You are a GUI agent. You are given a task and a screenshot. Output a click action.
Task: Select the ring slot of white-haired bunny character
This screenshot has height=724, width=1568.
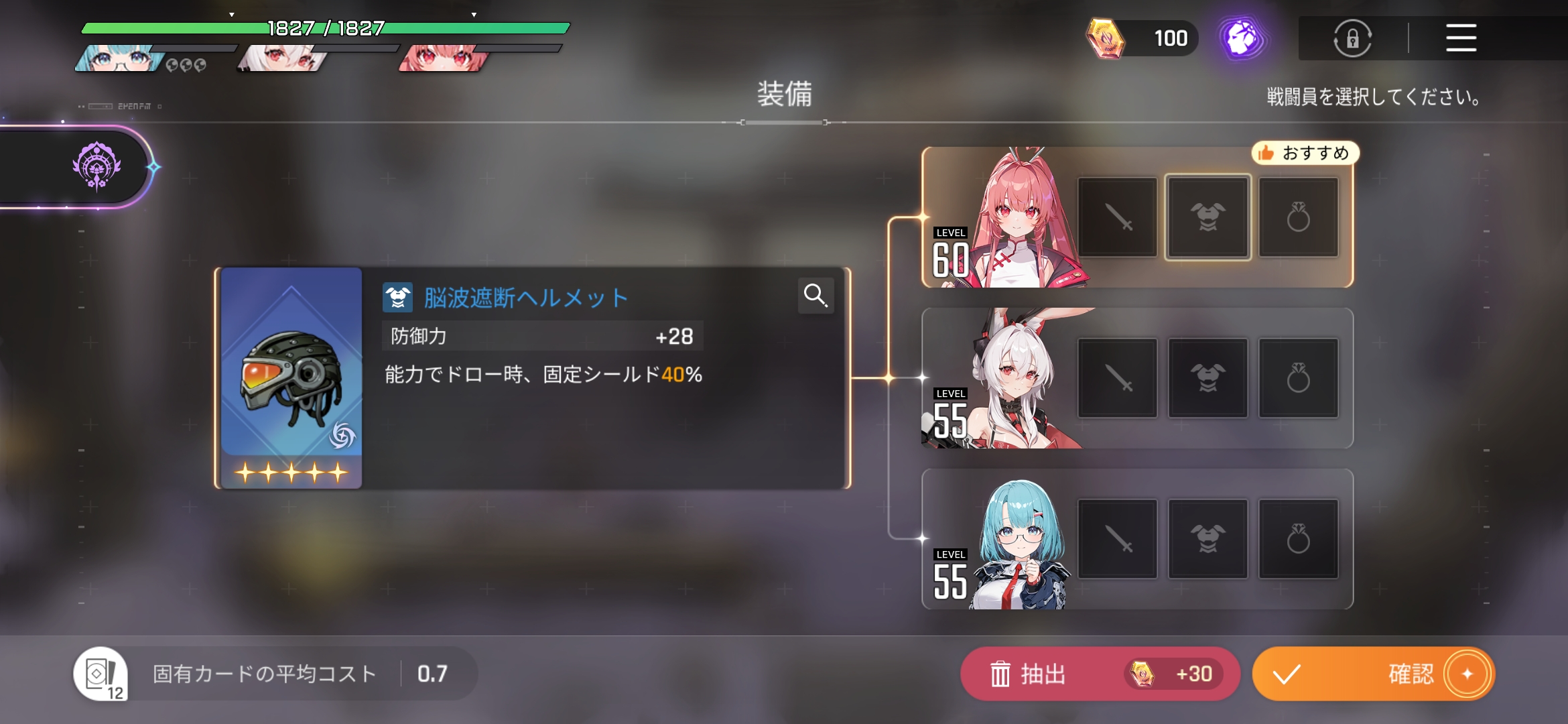(1299, 378)
